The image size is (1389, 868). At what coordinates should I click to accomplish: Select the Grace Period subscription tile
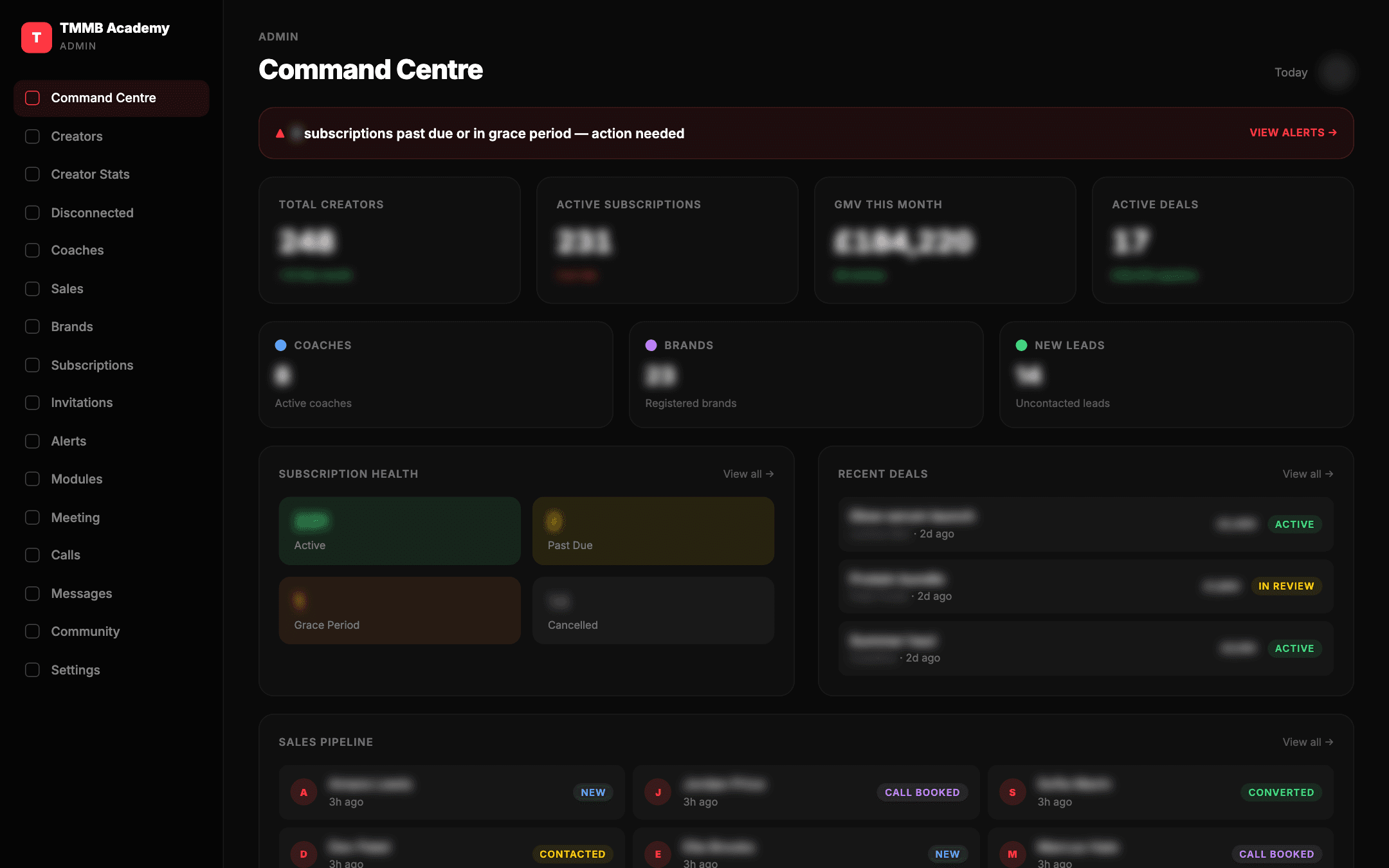pyautogui.click(x=399, y=610)
